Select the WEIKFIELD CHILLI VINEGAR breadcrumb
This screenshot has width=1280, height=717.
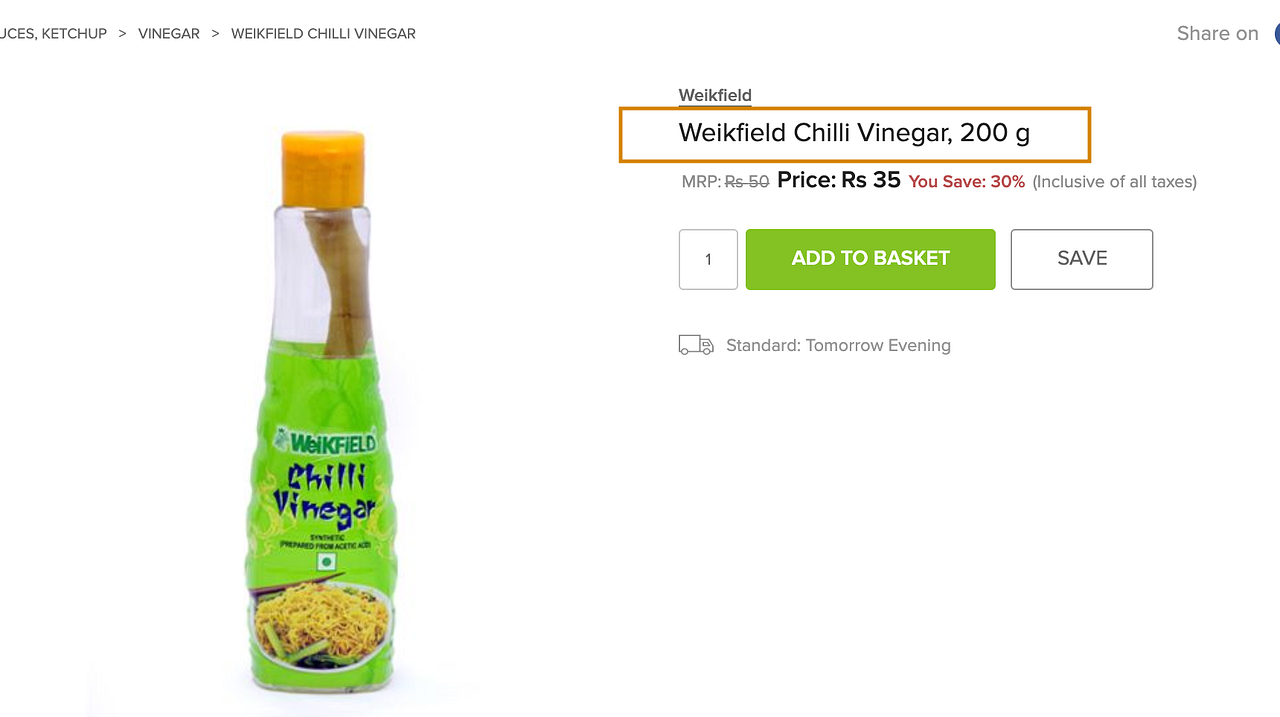[323, 34]
